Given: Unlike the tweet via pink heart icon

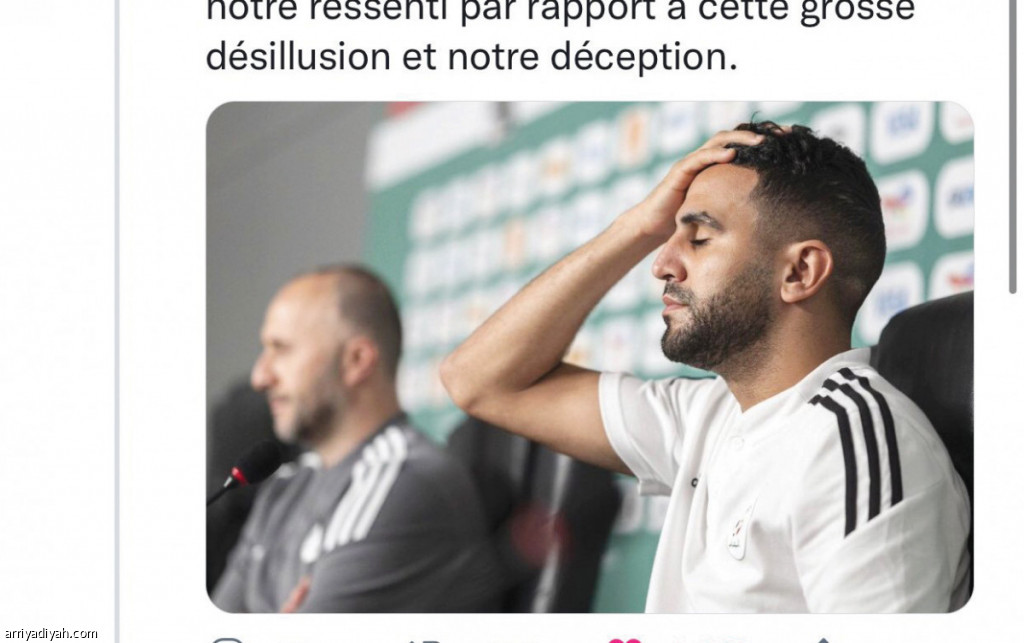Looking at the screenshot, I should click(624, 640).
